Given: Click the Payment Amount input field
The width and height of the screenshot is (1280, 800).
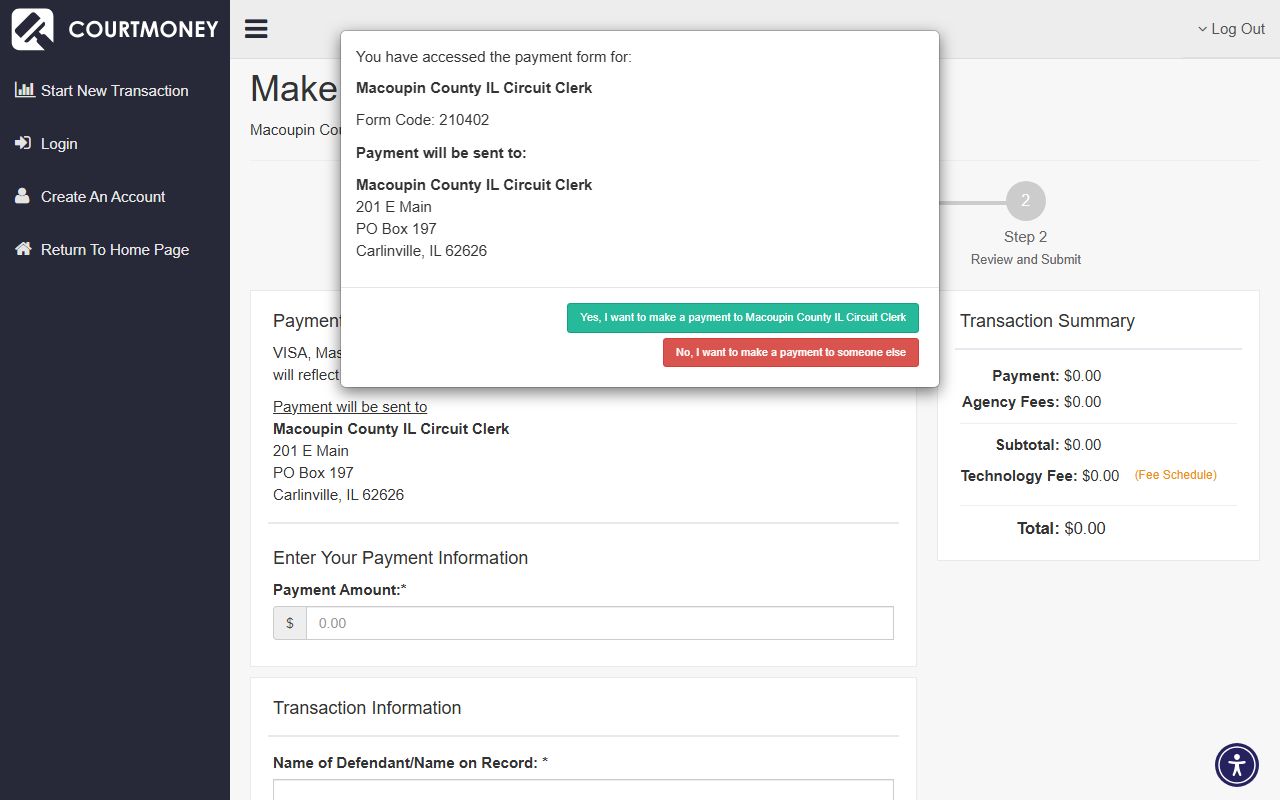Looking at the screenshot, I should click(x=600, y=623).
